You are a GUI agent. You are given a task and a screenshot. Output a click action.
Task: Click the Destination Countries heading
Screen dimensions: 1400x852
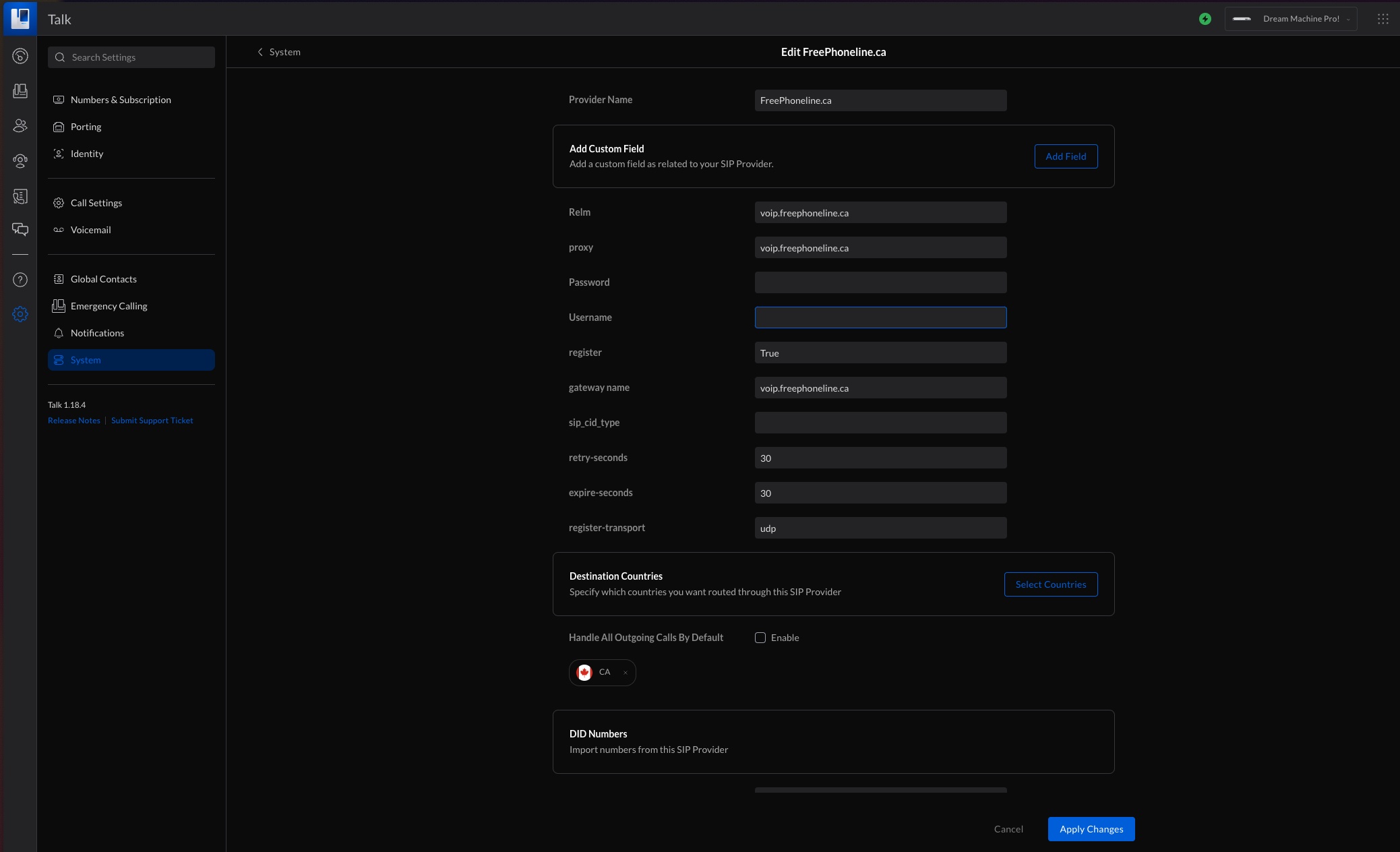(616, 576)
